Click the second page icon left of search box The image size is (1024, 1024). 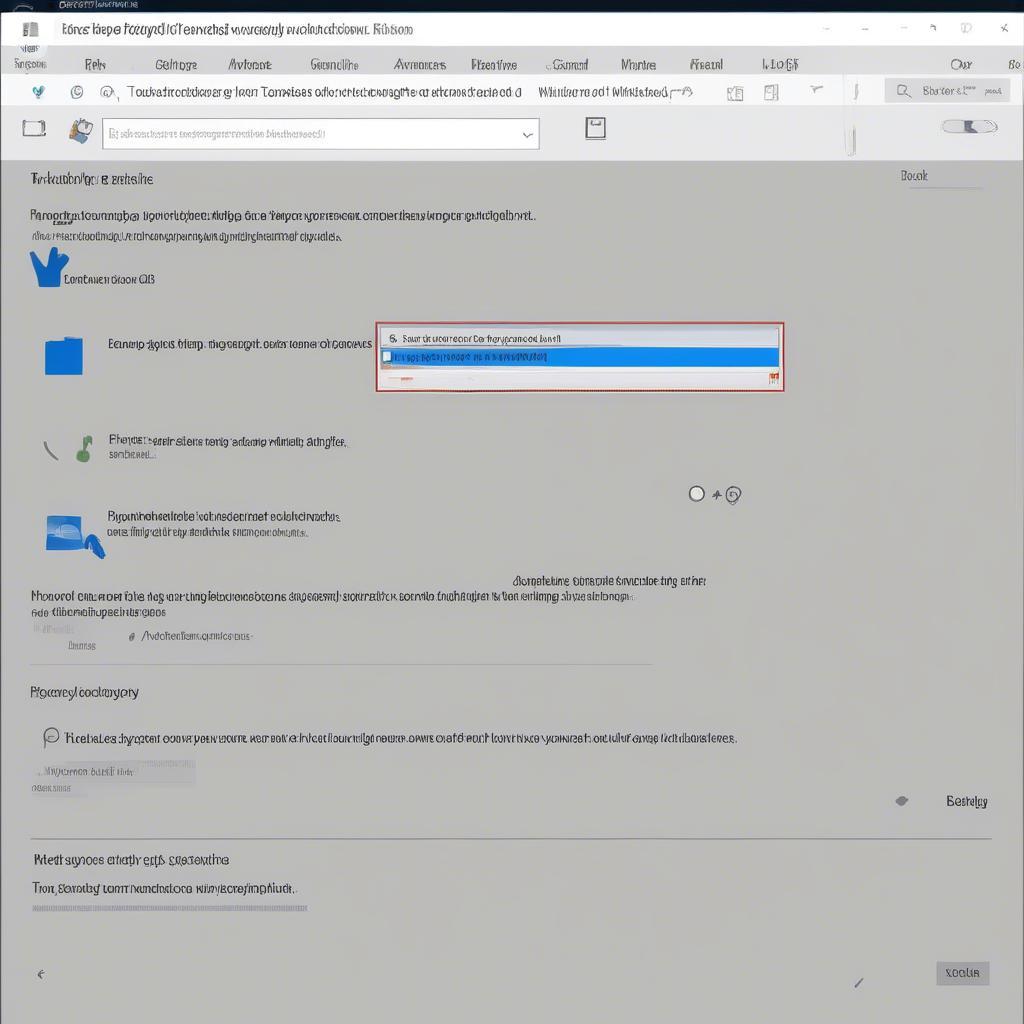tap(771, 93)
